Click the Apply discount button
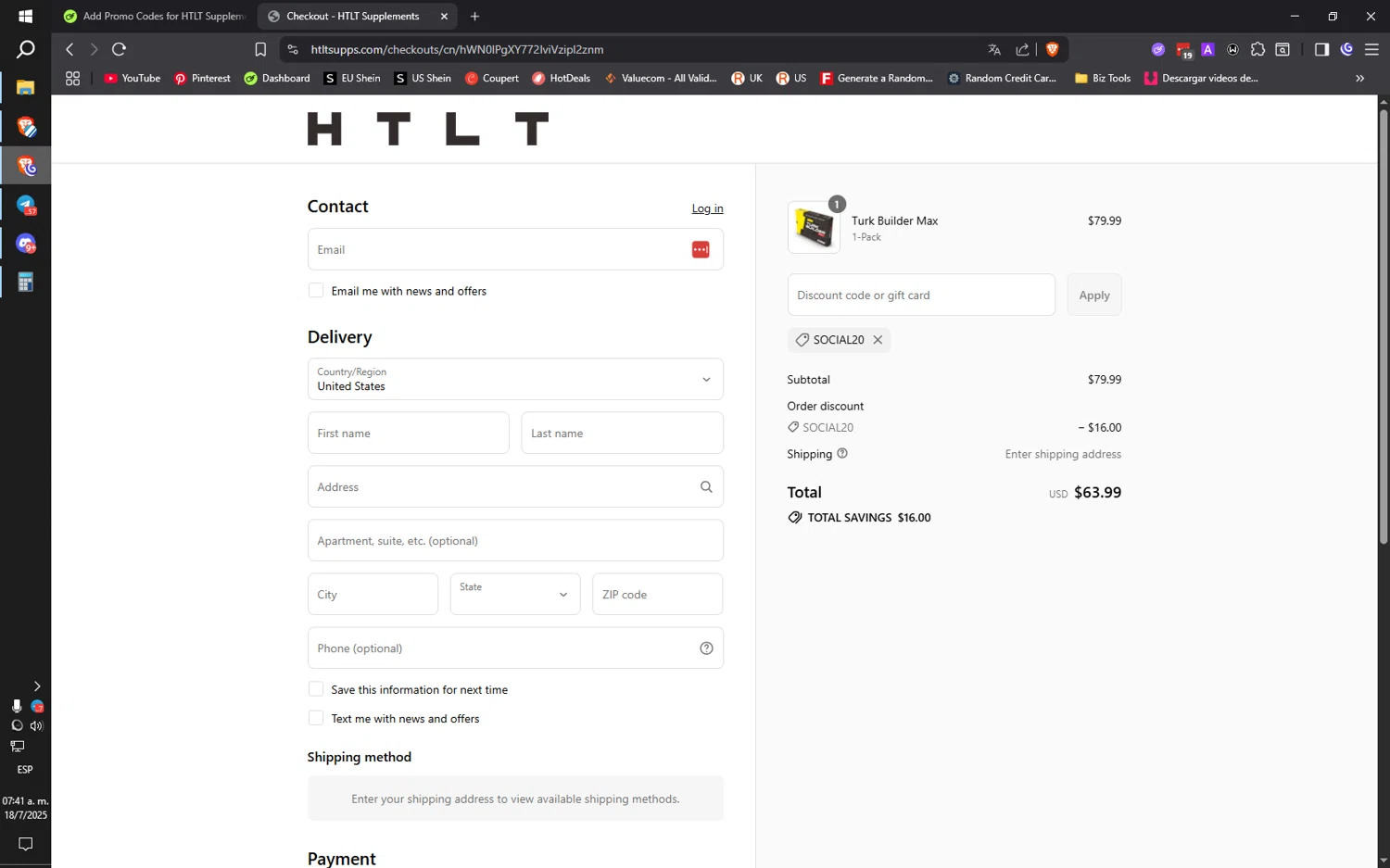 click(x=1093, y=295)
